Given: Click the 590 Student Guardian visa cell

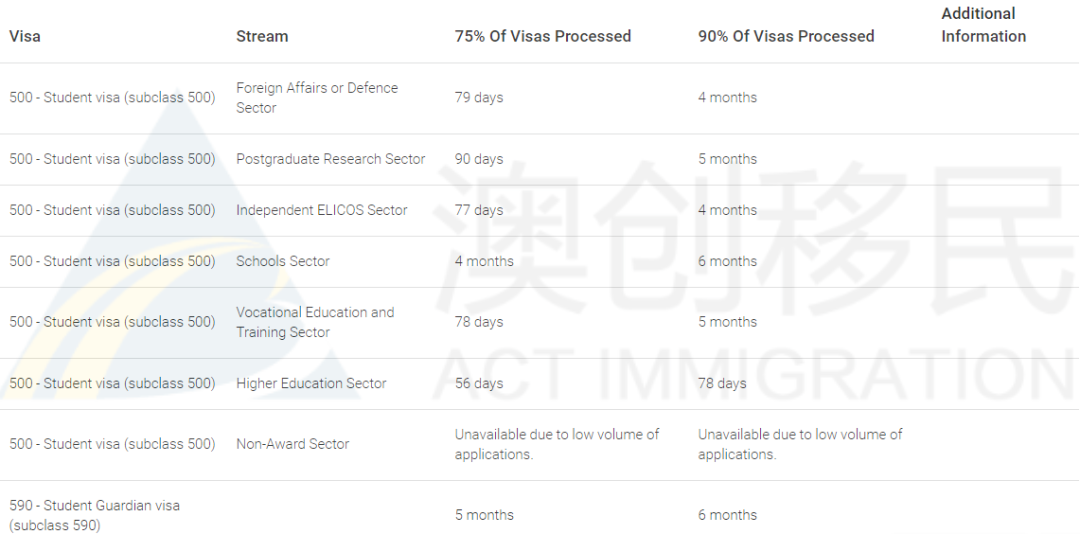Looking at the screenshot, I should coord(95,515).
